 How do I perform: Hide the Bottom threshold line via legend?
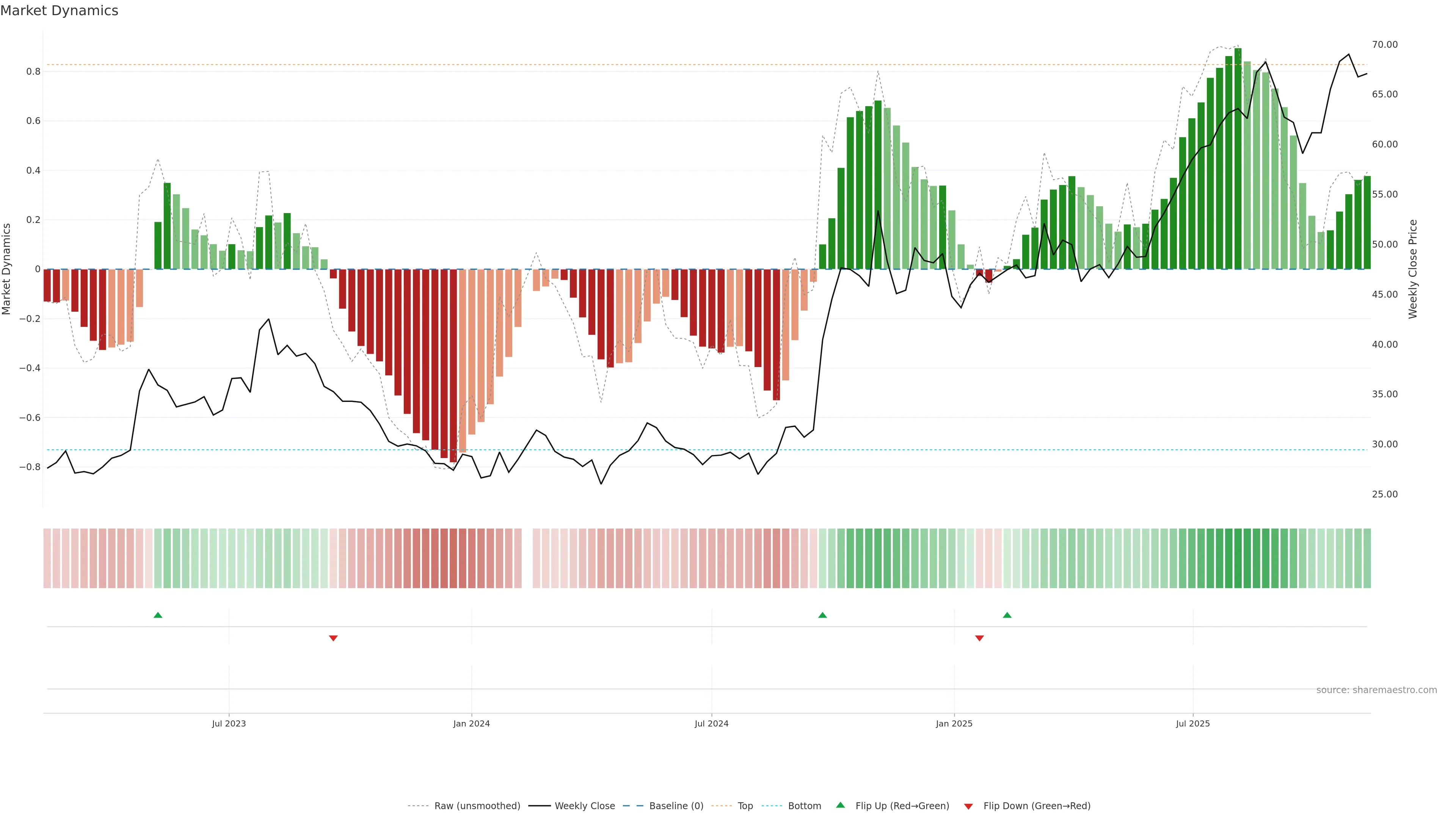pyautogui.click(x=804, y=806)
